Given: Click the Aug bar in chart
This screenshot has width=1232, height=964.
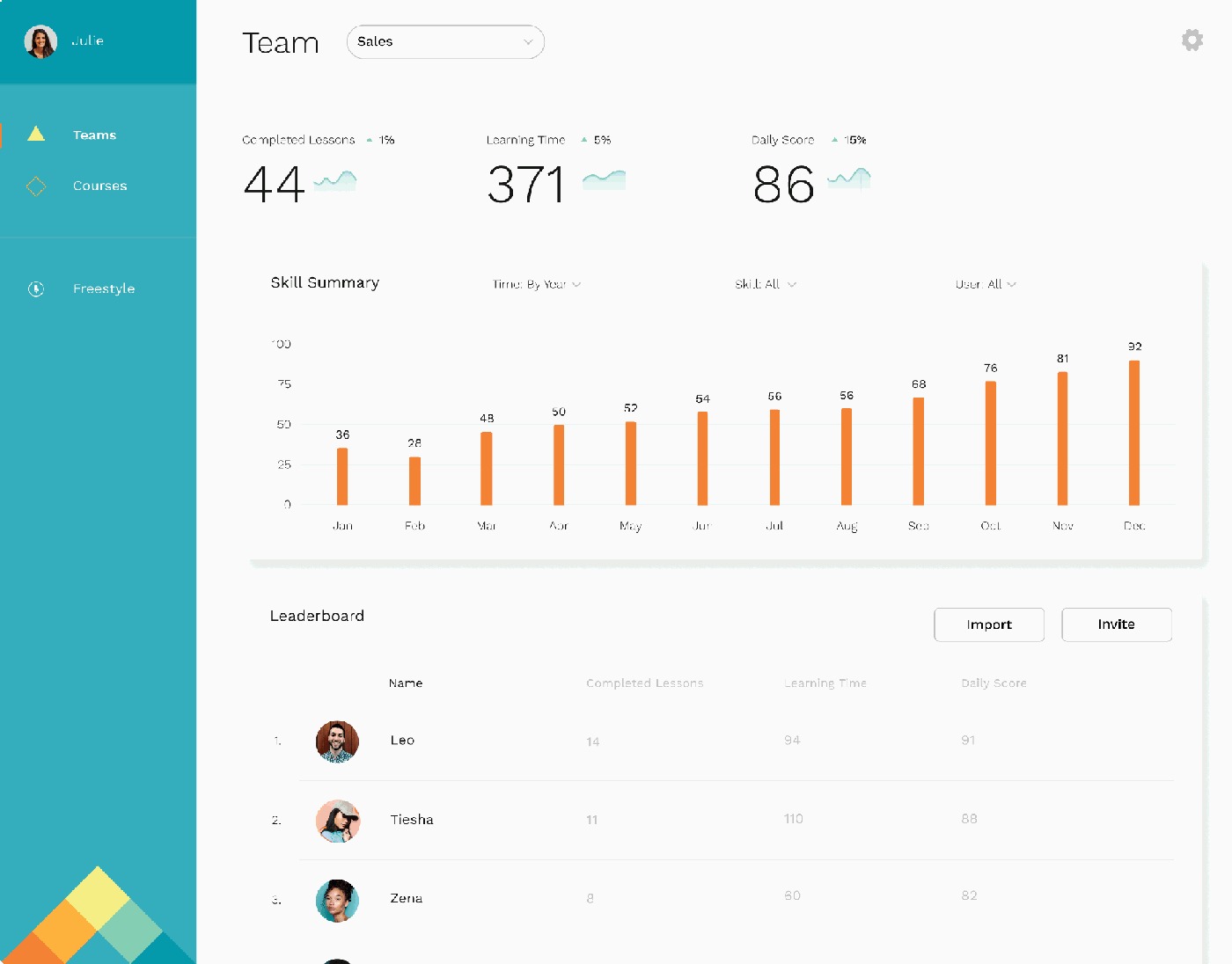Looking at the screenshot, I should [847, 456].
